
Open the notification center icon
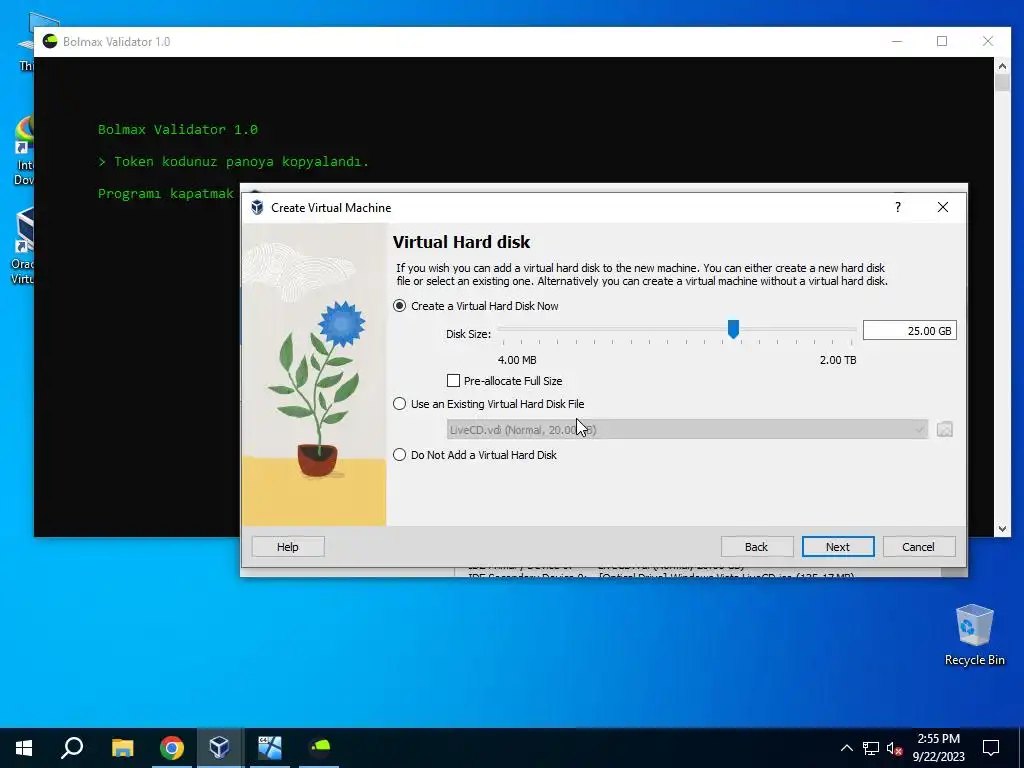coord(991,748)
